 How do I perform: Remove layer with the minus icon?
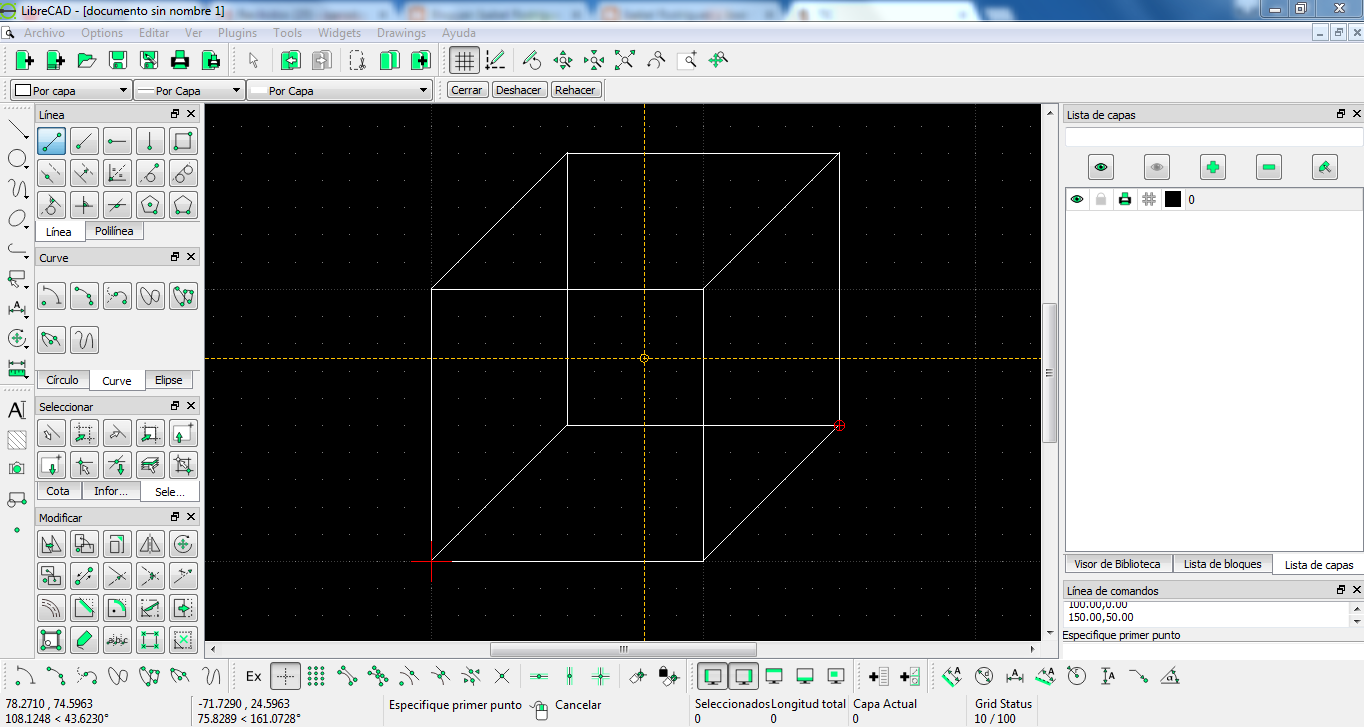tap(1269, 167)
